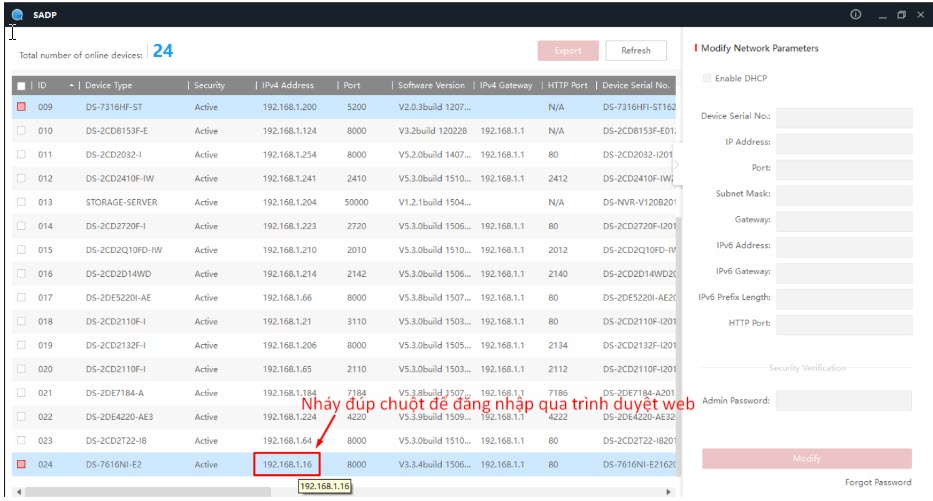Screen dimensions: 933x501
Task: Click the Admin Password input field
Action: (x=843, y=401)
